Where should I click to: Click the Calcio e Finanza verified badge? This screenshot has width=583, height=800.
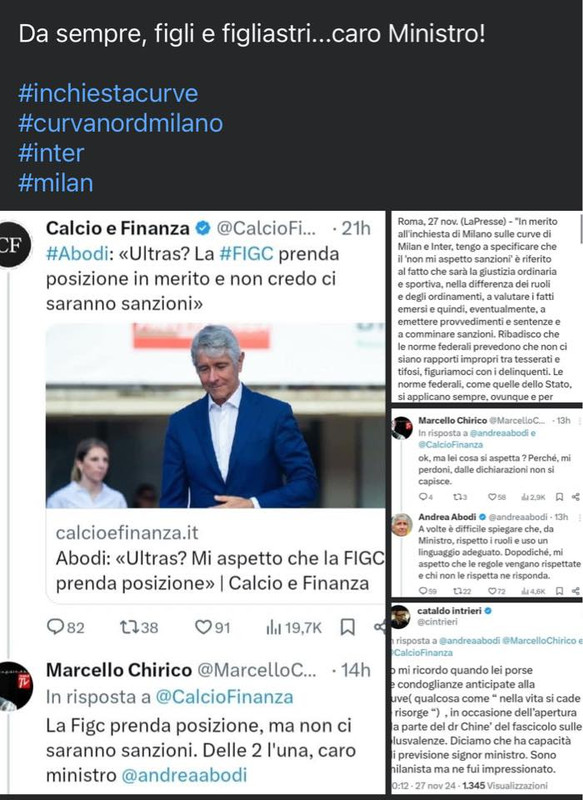click(x=203, y=228)
